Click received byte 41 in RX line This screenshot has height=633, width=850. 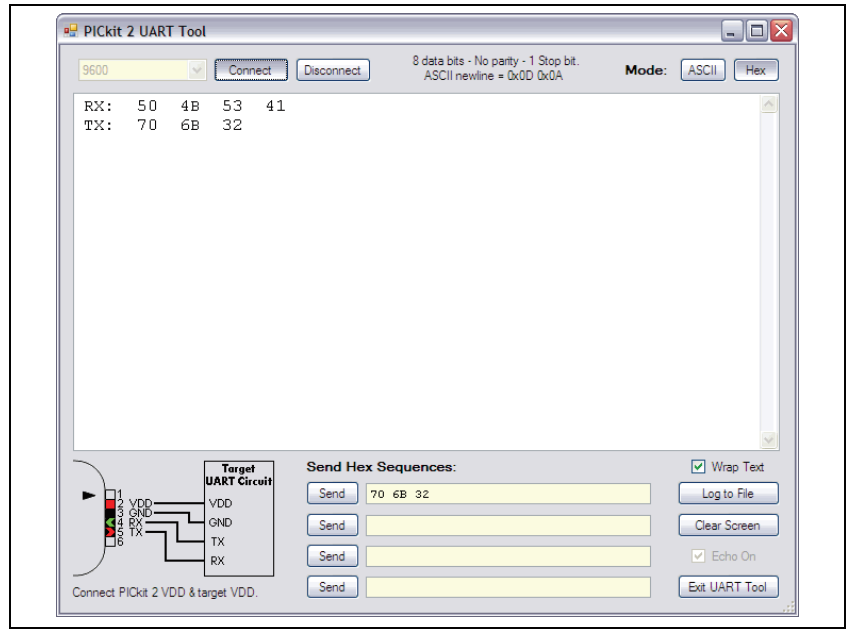click(275, 106)
